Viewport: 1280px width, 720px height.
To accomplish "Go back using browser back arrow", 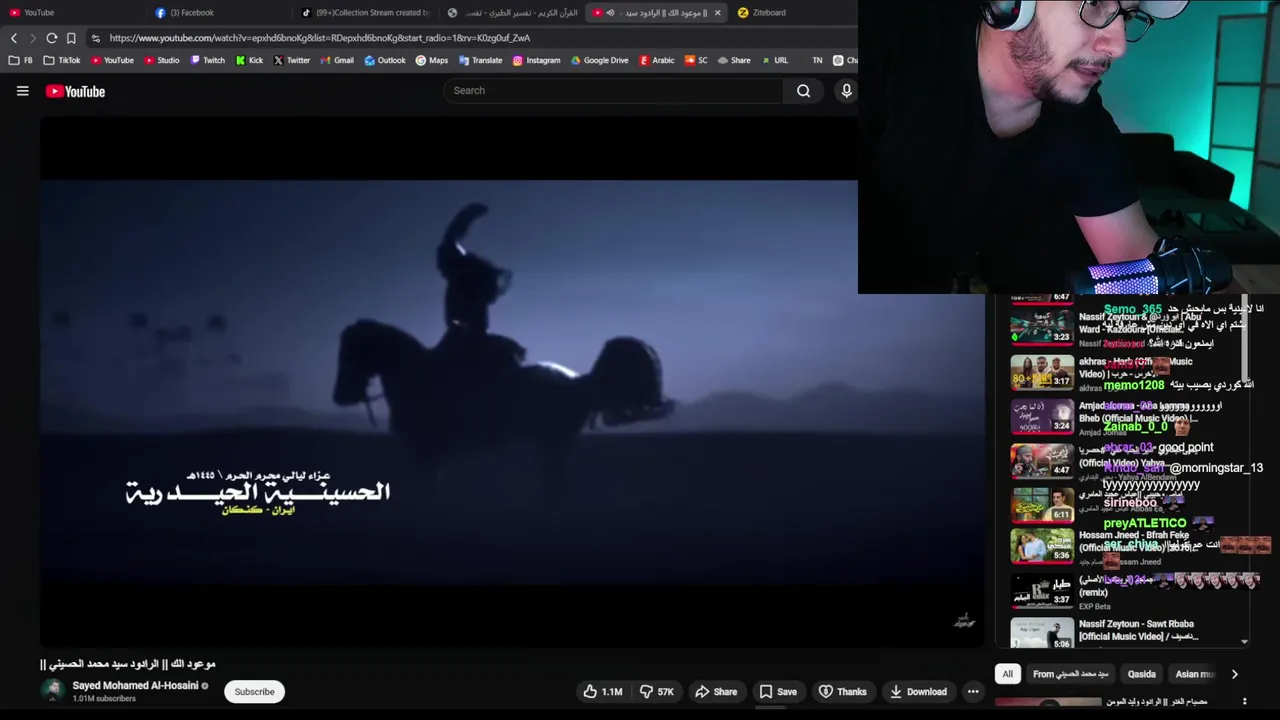I will pos(14,38).
